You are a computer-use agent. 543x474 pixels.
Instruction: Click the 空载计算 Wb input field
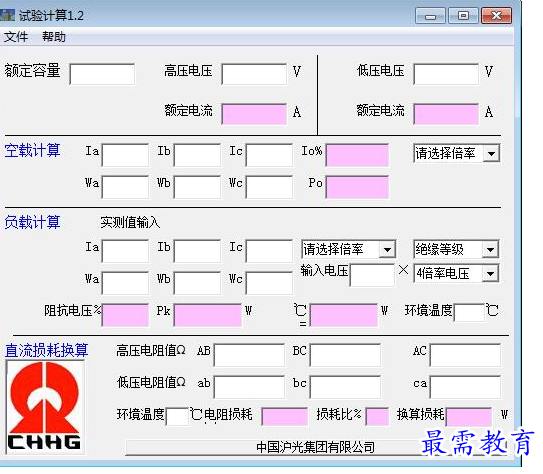(197, 187)
